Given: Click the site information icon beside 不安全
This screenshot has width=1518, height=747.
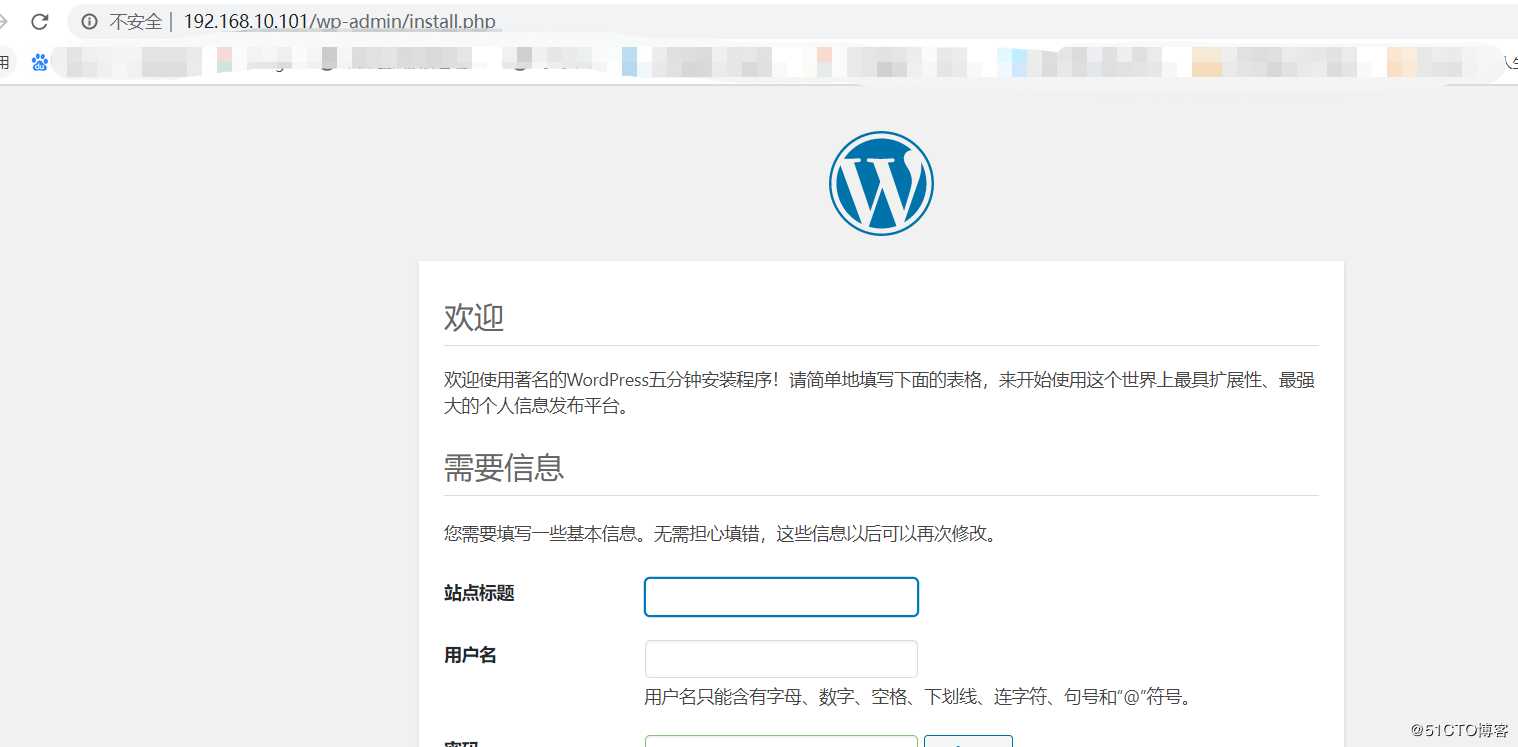Looking at the screenshot, I should pos(89,21).
